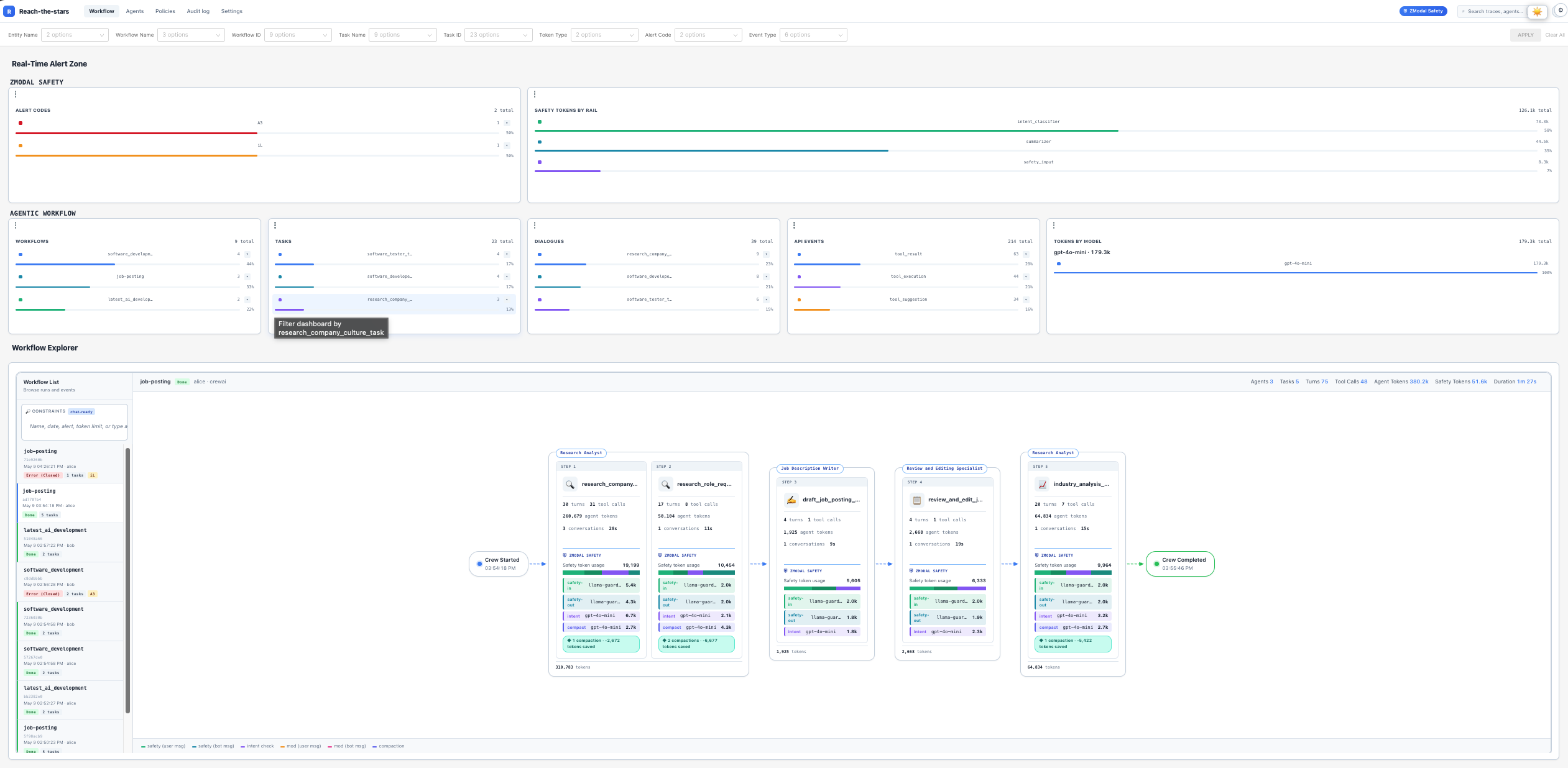Click the draft_job_posting writing-hand icon

point(790,500)
